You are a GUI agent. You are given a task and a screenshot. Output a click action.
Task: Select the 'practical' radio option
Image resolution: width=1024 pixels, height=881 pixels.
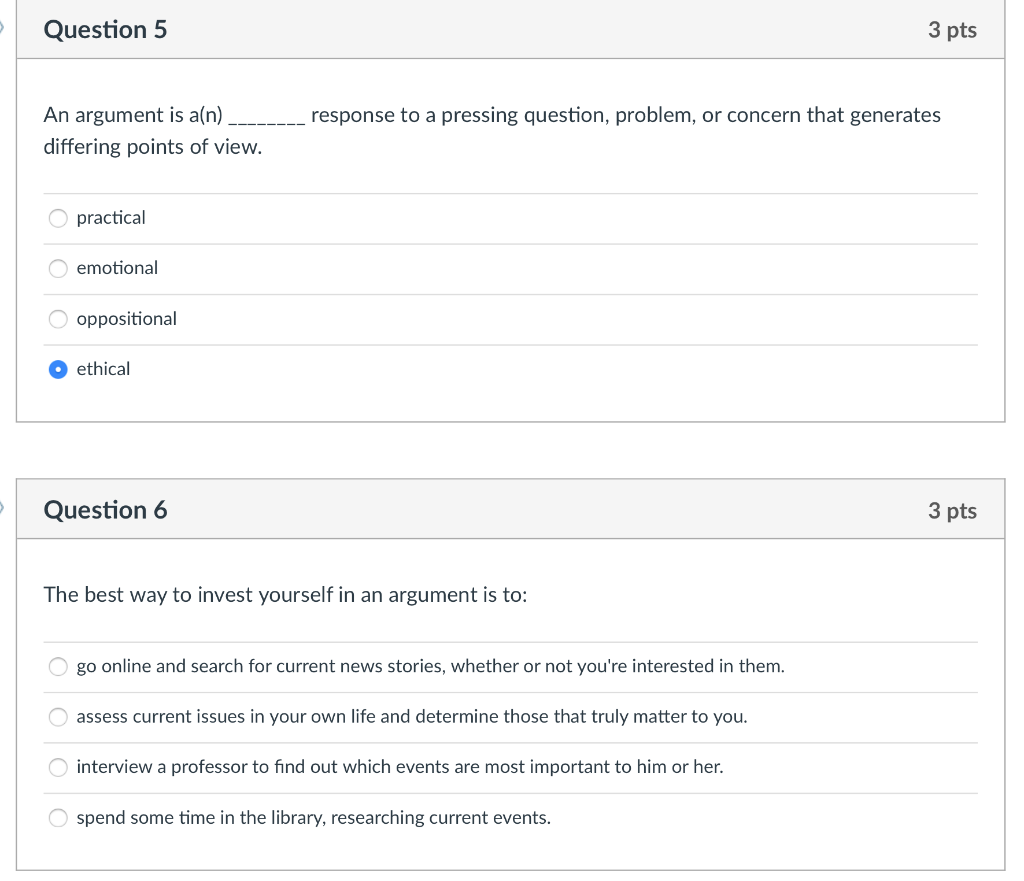tap(58, 218)
